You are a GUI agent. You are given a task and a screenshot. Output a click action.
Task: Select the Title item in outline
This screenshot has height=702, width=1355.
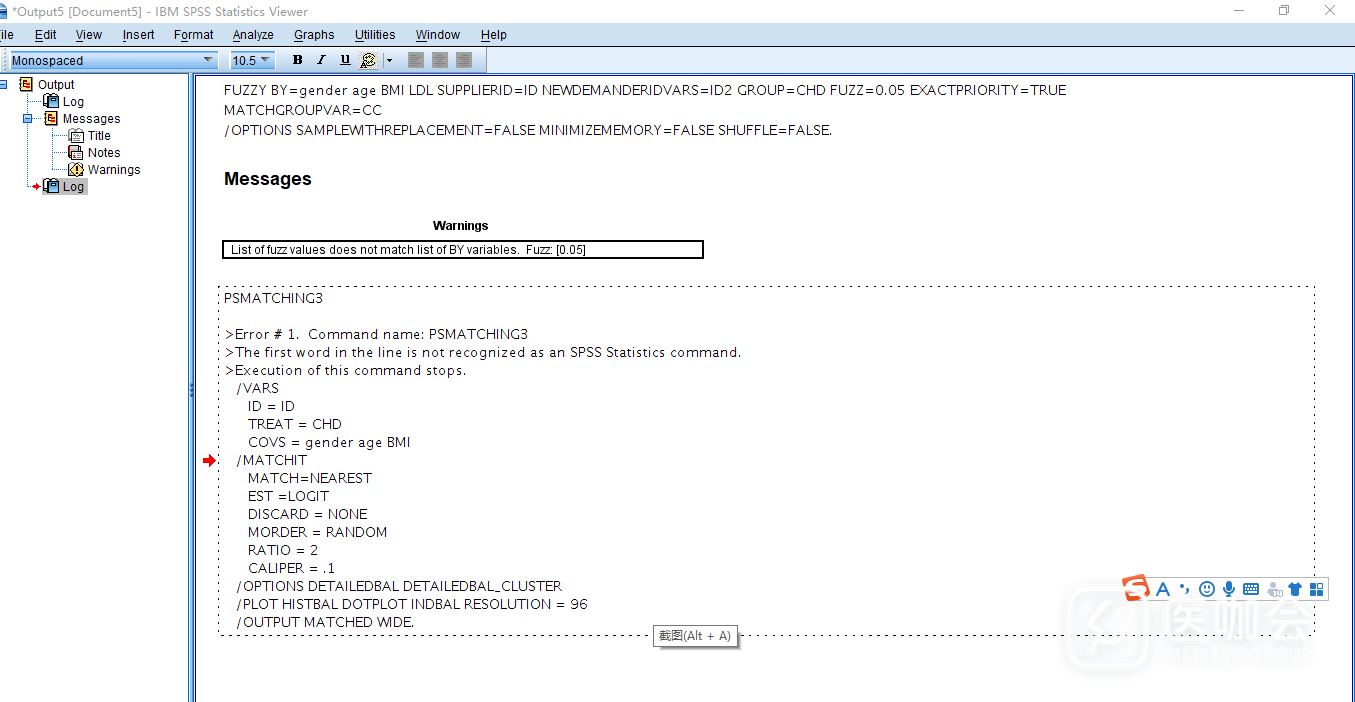pos(99,136)
